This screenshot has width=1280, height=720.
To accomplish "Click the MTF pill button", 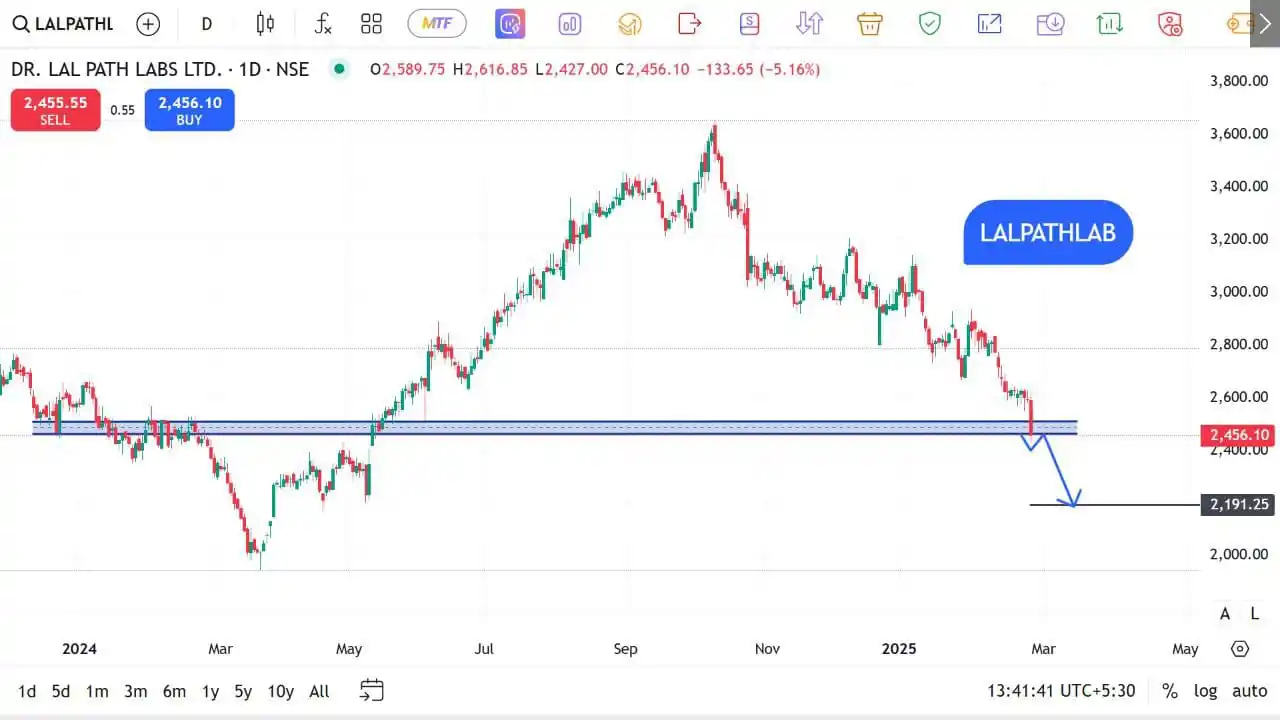I will point(437,24).
